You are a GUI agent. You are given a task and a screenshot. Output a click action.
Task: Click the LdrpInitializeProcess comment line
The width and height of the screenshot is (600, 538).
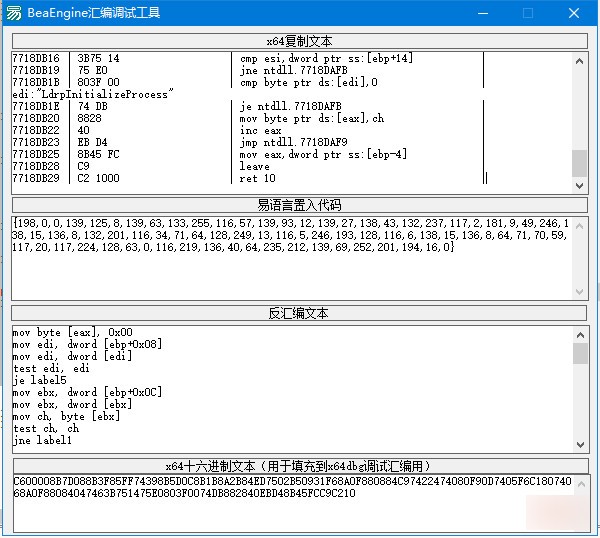click(93, 94)
